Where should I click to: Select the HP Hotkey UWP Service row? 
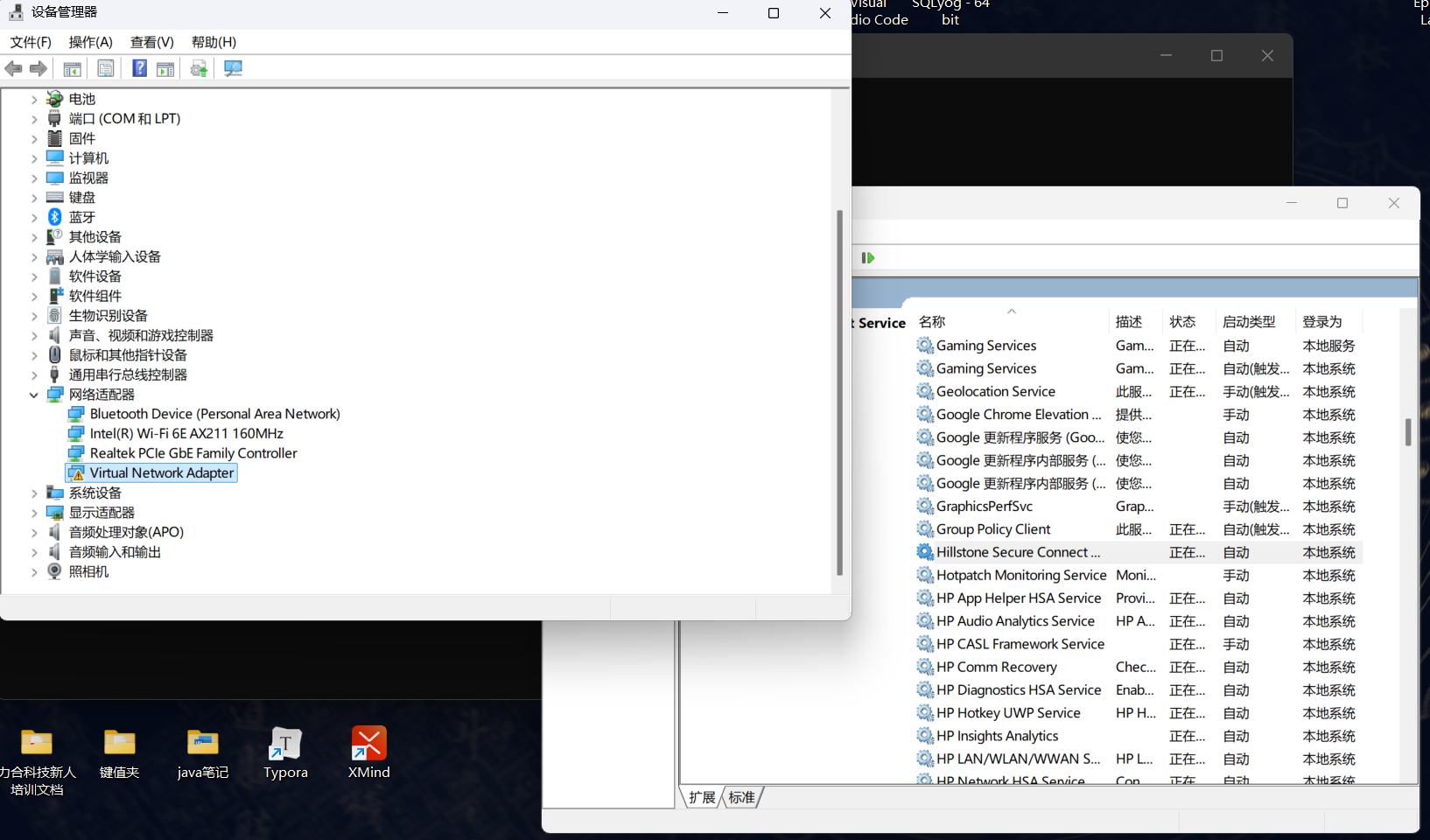coord(1138,713)
